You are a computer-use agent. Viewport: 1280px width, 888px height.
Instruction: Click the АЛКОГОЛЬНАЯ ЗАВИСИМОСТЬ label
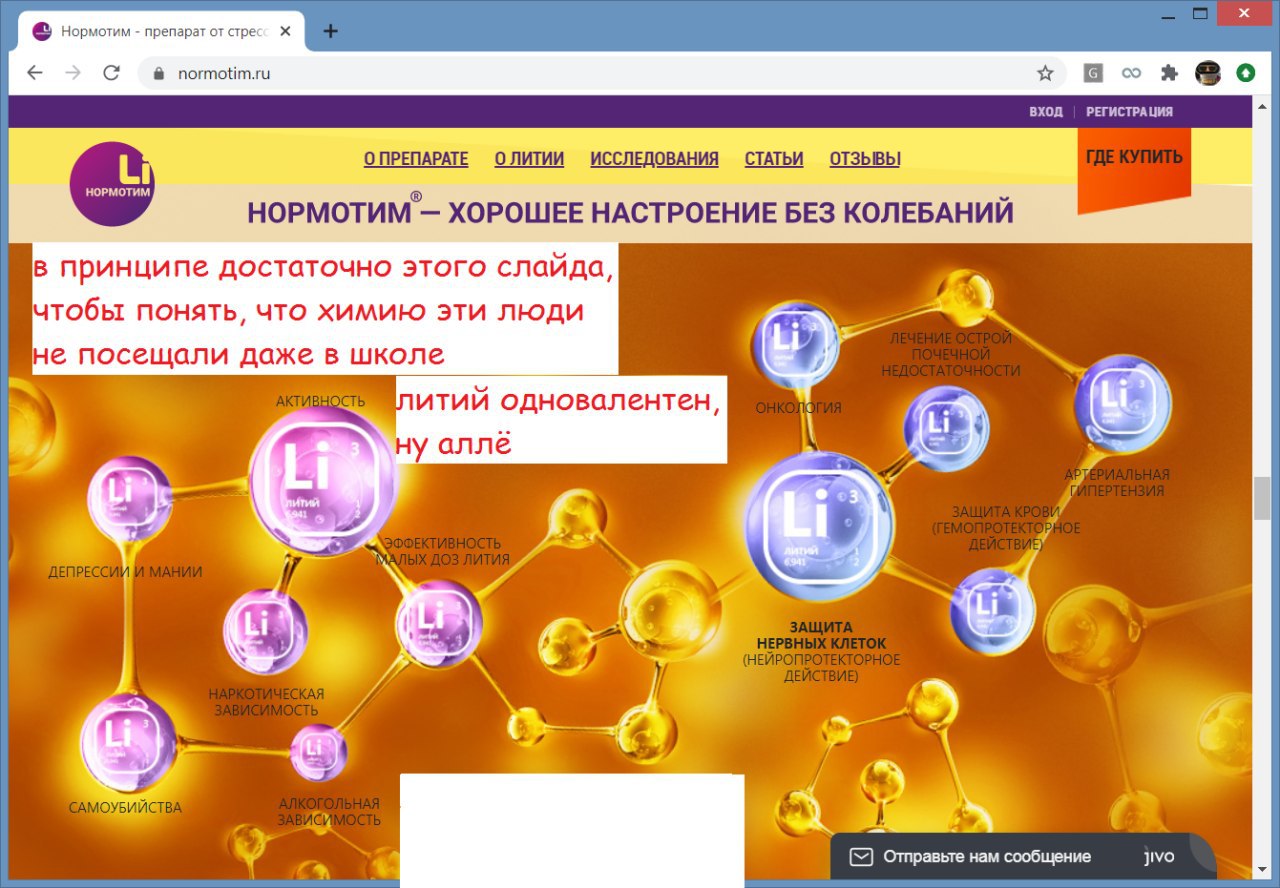tap(329, 811)
